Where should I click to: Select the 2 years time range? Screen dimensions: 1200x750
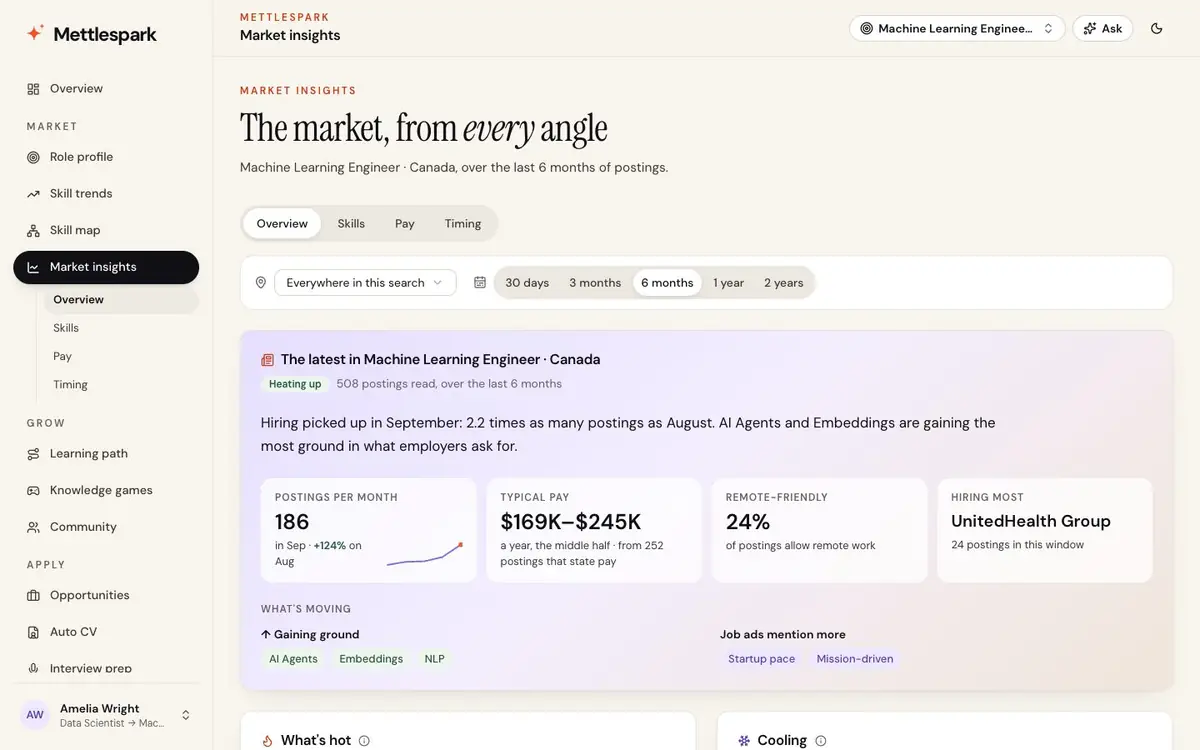(784, 283)
